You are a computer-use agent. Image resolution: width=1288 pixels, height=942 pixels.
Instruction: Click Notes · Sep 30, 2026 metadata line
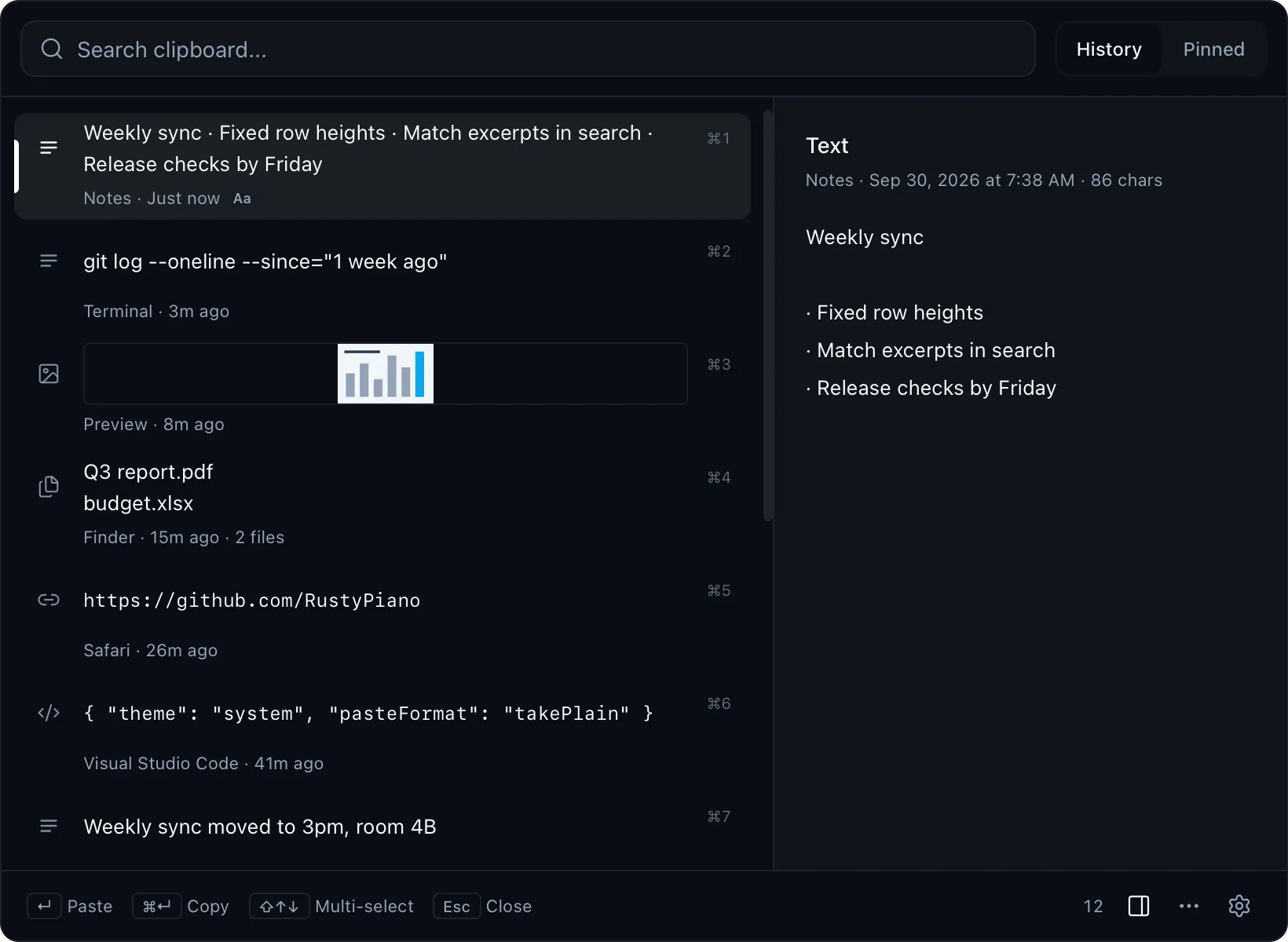(x=984, y=180)
